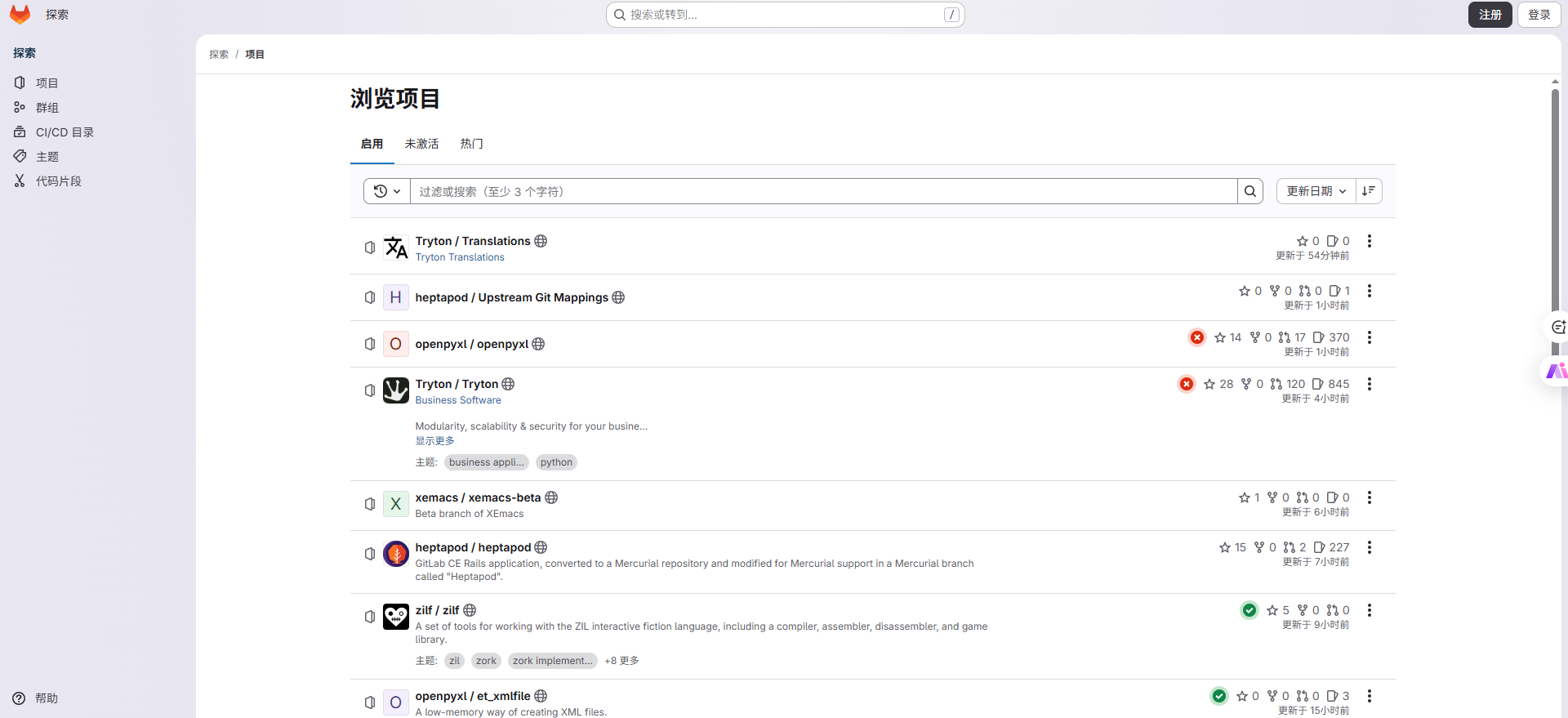The image size is (1568, 718).
Task: Click star icon for xemacs / xemacs-beta
Action: 1245,497
